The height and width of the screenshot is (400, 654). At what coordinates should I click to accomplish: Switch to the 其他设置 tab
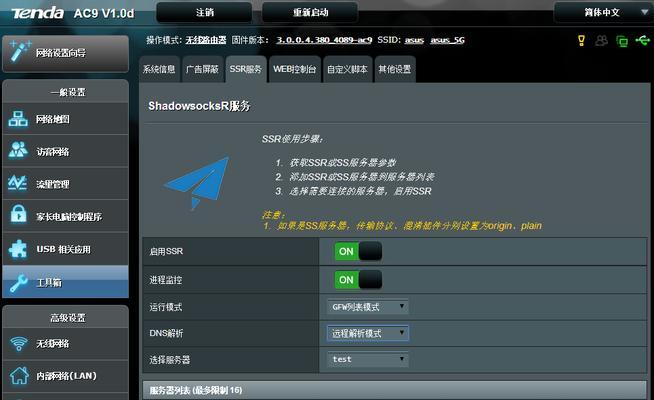[x=395, y=69]
